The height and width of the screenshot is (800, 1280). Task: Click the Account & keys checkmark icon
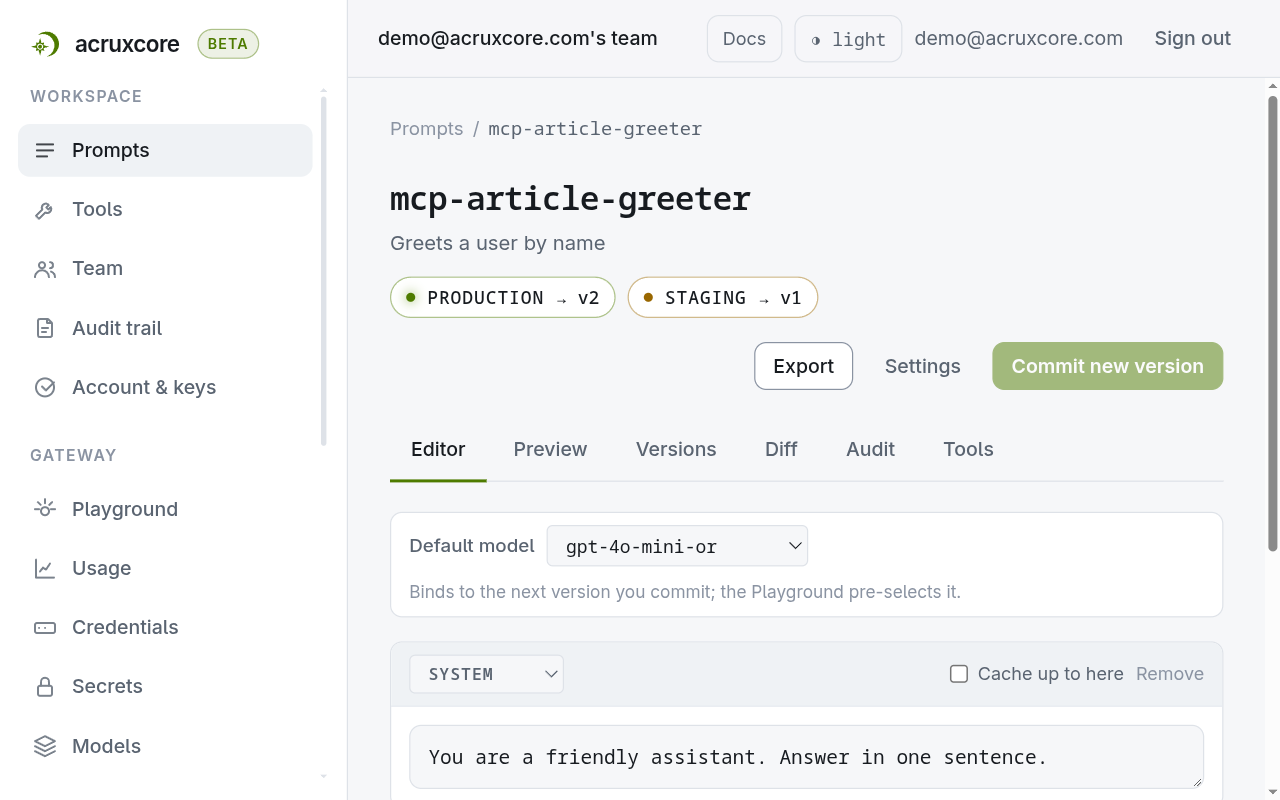tap(45, 387)
